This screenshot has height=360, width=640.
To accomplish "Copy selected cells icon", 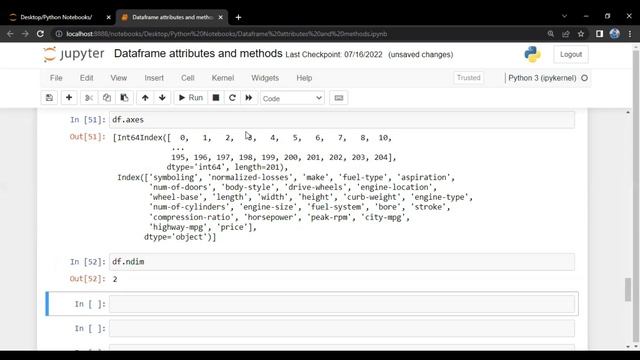I will (107, 98).
